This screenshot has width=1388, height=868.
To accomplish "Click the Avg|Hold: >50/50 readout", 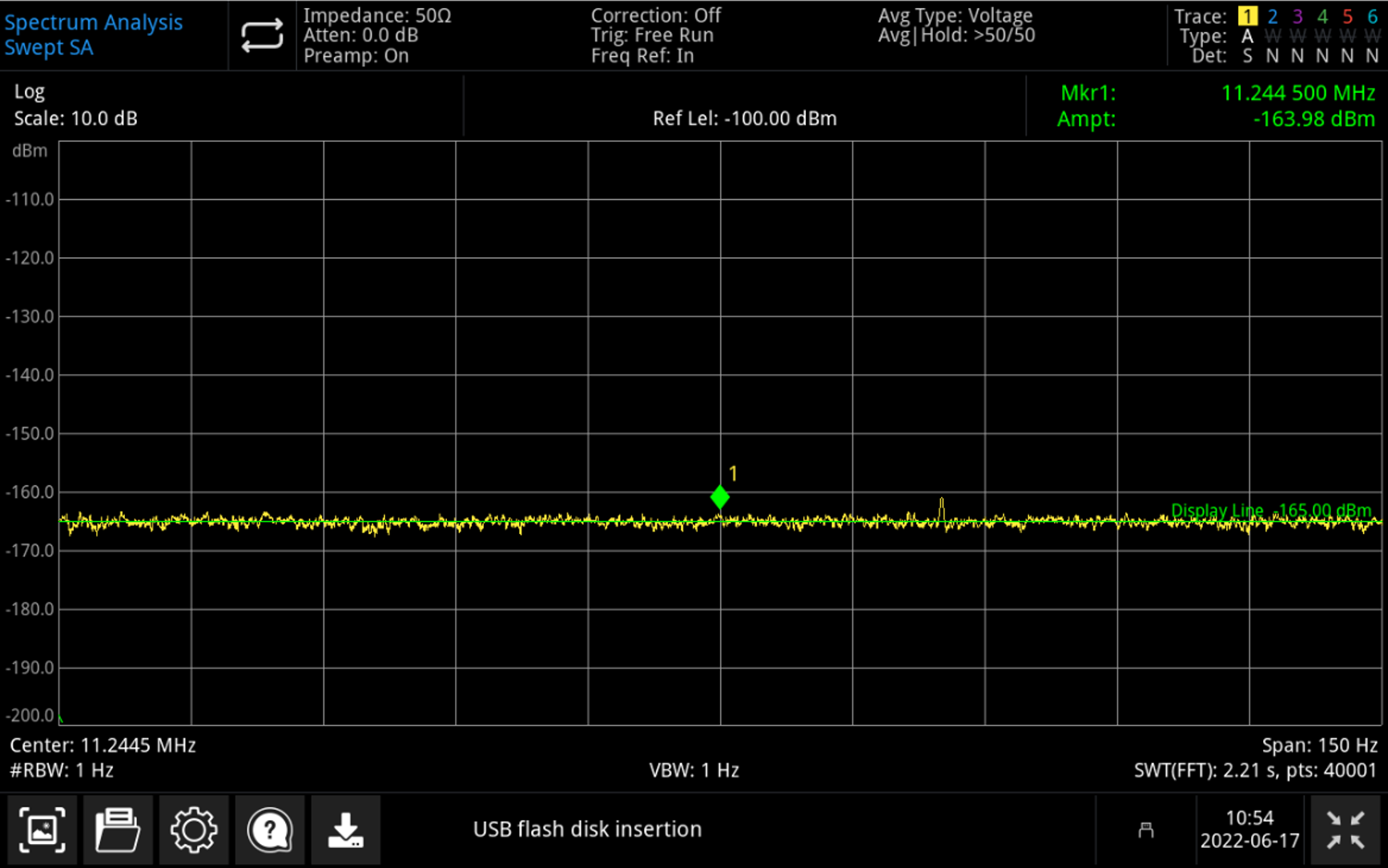I will (x=956, y=35).
